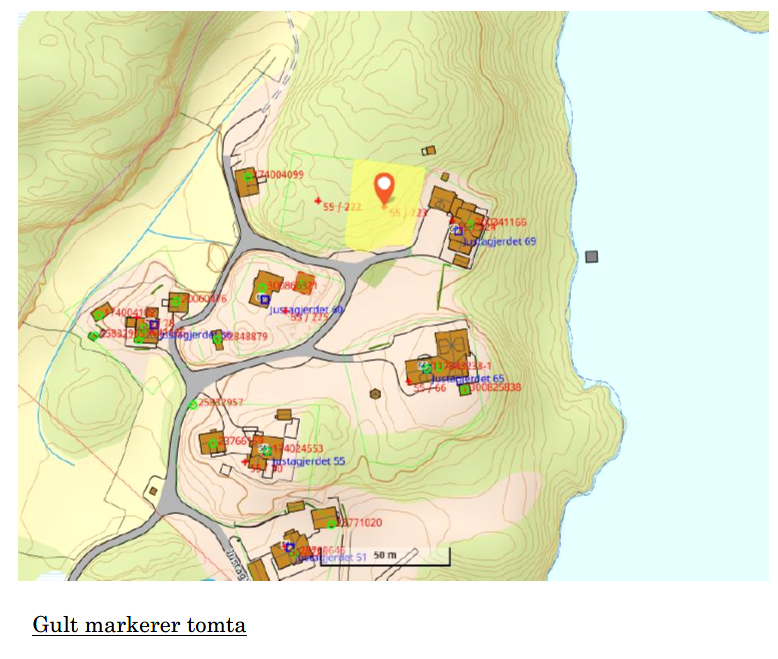Click the green circle marker beside 25832957
This screenshot has width=778, height=659.
(x=193, y=404)
